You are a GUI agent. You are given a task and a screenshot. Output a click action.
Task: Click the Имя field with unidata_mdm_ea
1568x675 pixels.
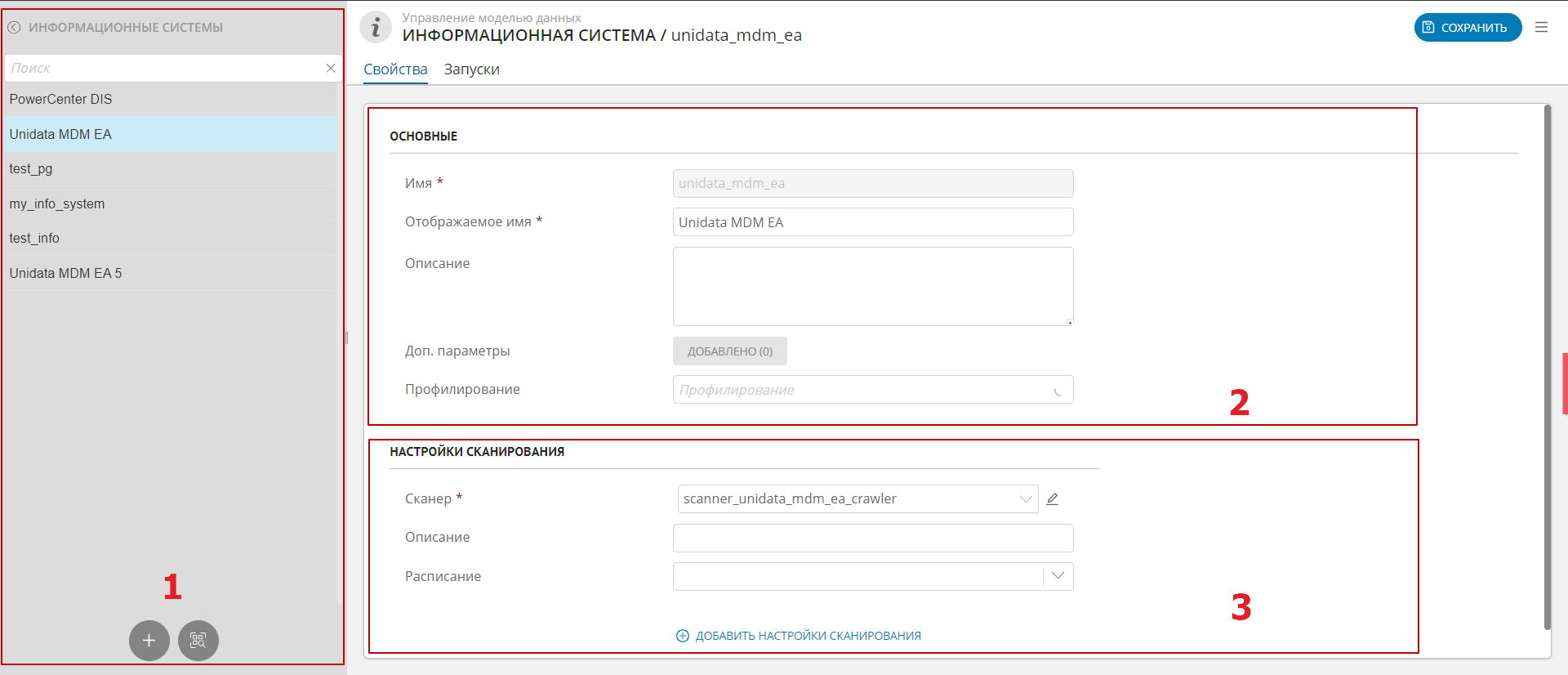873,183
